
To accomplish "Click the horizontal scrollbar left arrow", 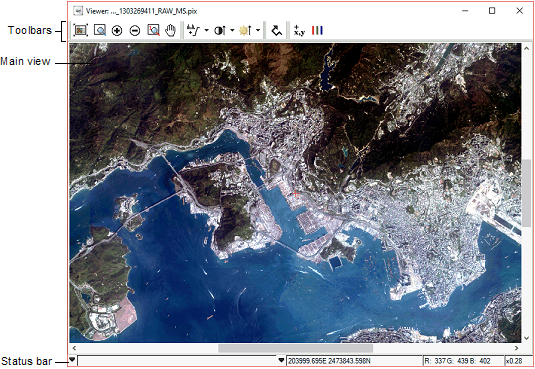I will tap(74, 348).
